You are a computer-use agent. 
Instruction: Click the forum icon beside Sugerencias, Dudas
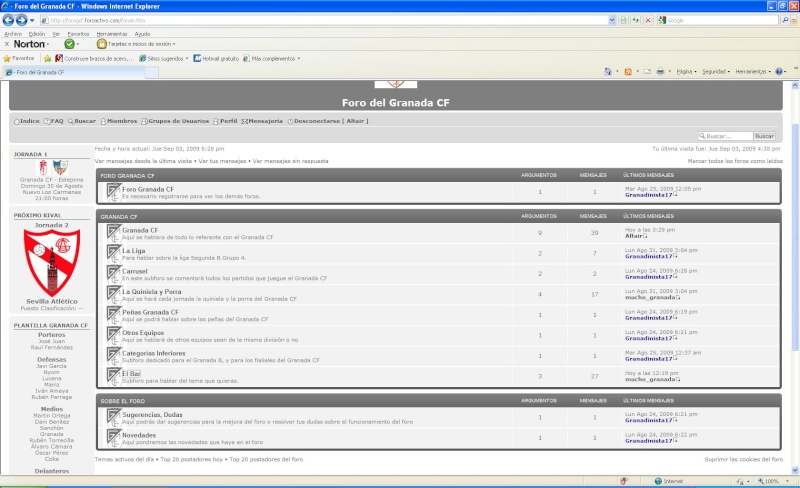113,418
